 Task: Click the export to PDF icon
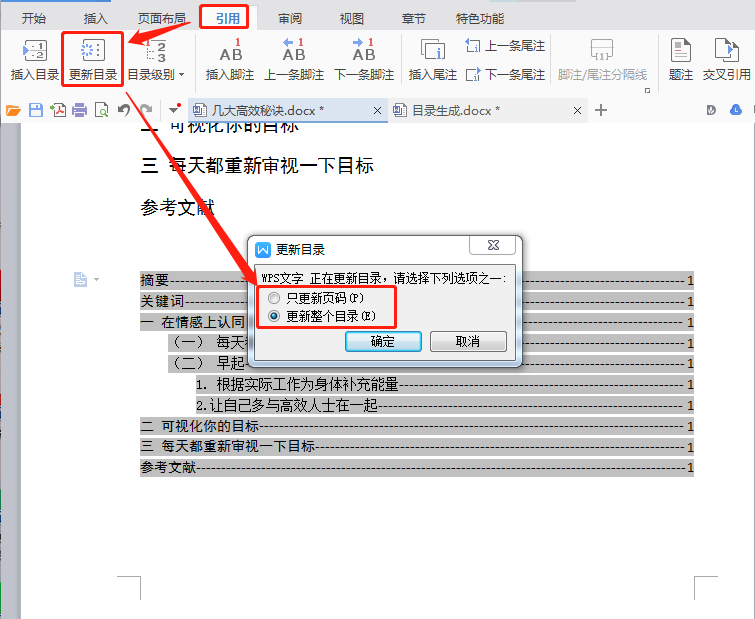point(58,111)
